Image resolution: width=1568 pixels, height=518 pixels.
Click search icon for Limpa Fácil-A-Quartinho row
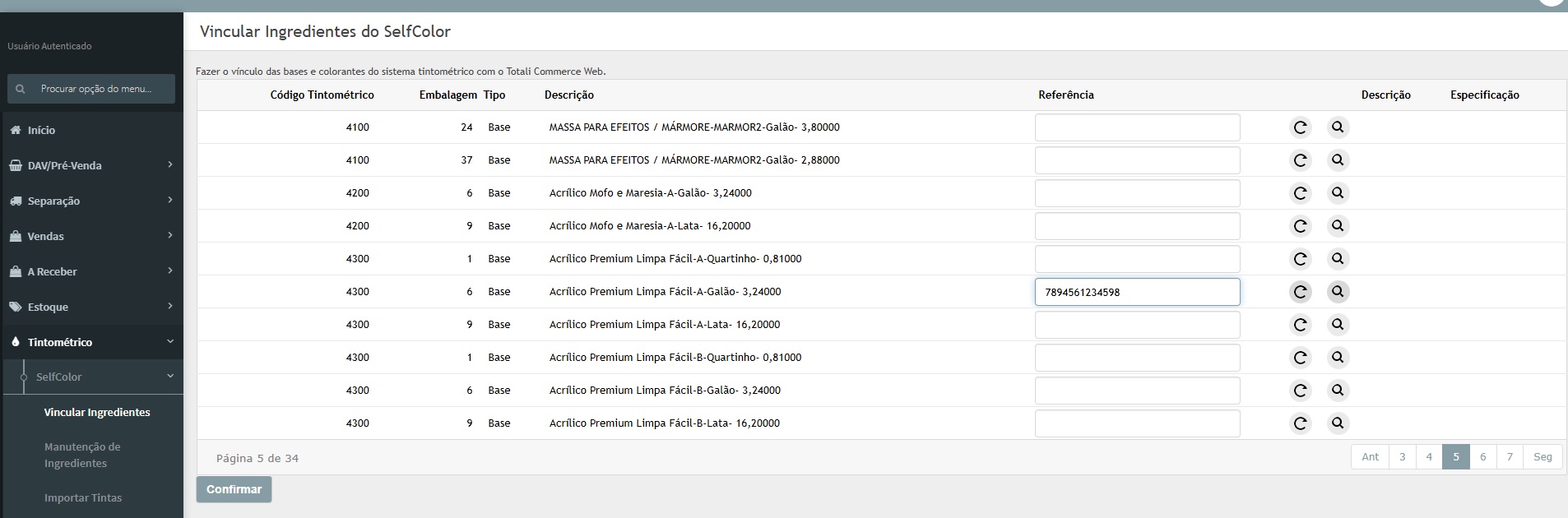pyautogui.click(x=1338, y=259)
